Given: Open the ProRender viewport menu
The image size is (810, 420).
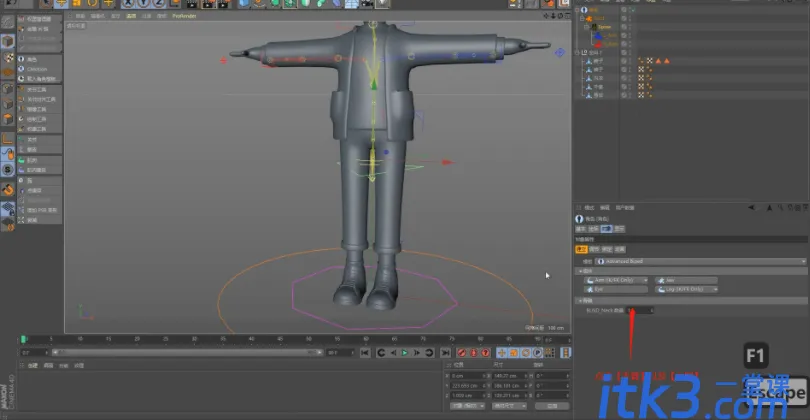Looking at the screenshot, I should click(x=184, y=16).
